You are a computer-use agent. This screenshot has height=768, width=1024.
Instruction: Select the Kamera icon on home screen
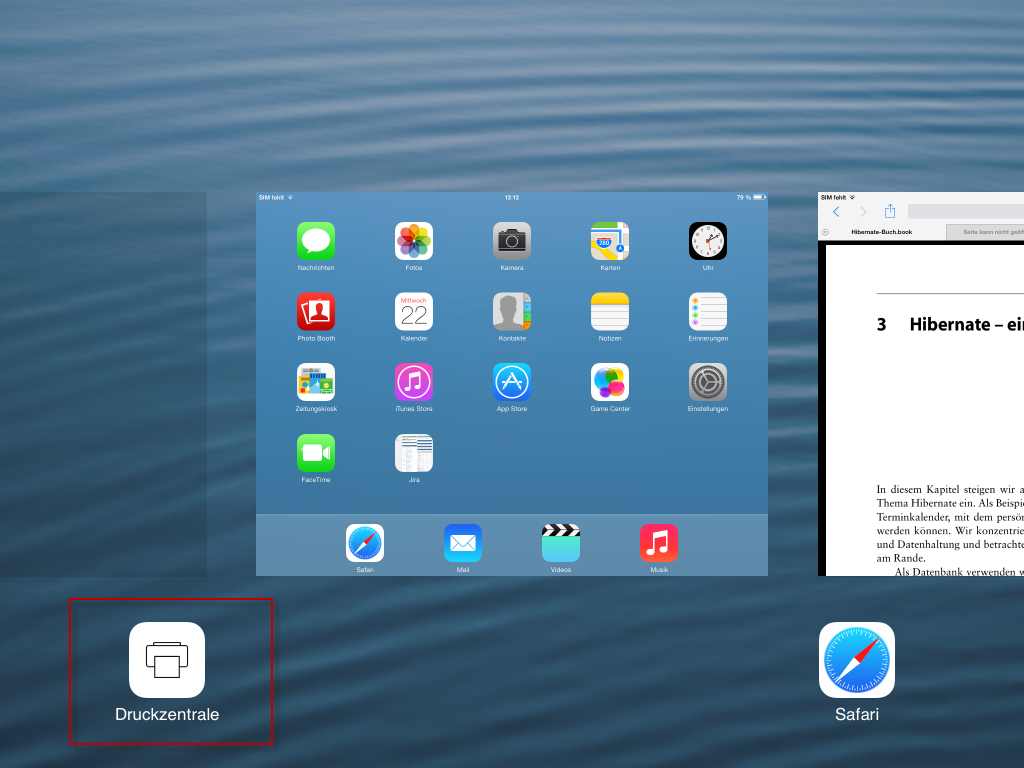coord(512,241)
